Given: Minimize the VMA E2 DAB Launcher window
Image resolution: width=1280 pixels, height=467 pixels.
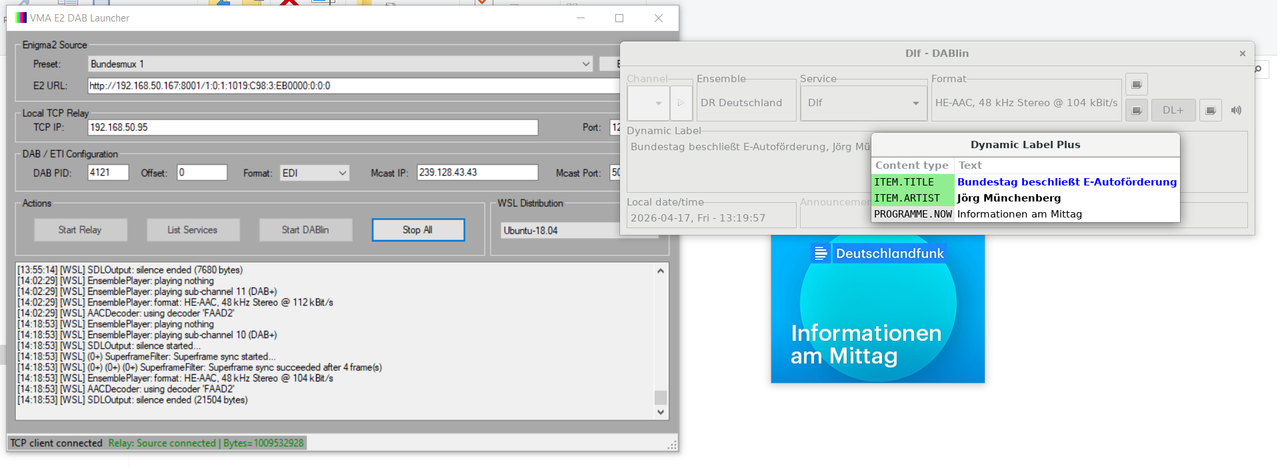Looking at the screenshot, I should click(x=580, y=18).
